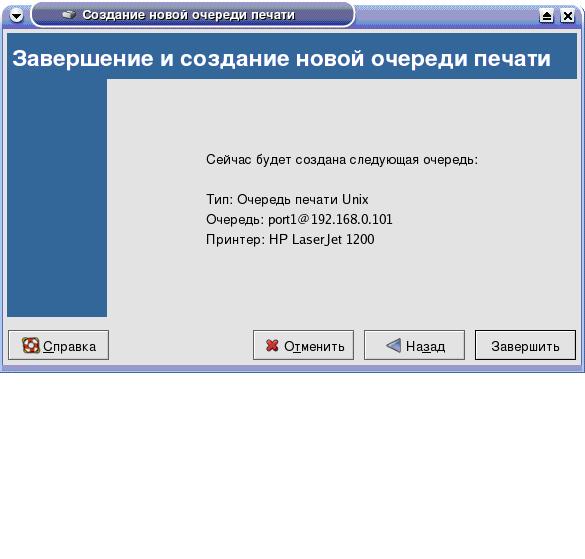The height and width of the screenshot is (559, 585).
Task: Finish the wizard with Завершить
Action: pyautogui.click(x=525, y=345)
